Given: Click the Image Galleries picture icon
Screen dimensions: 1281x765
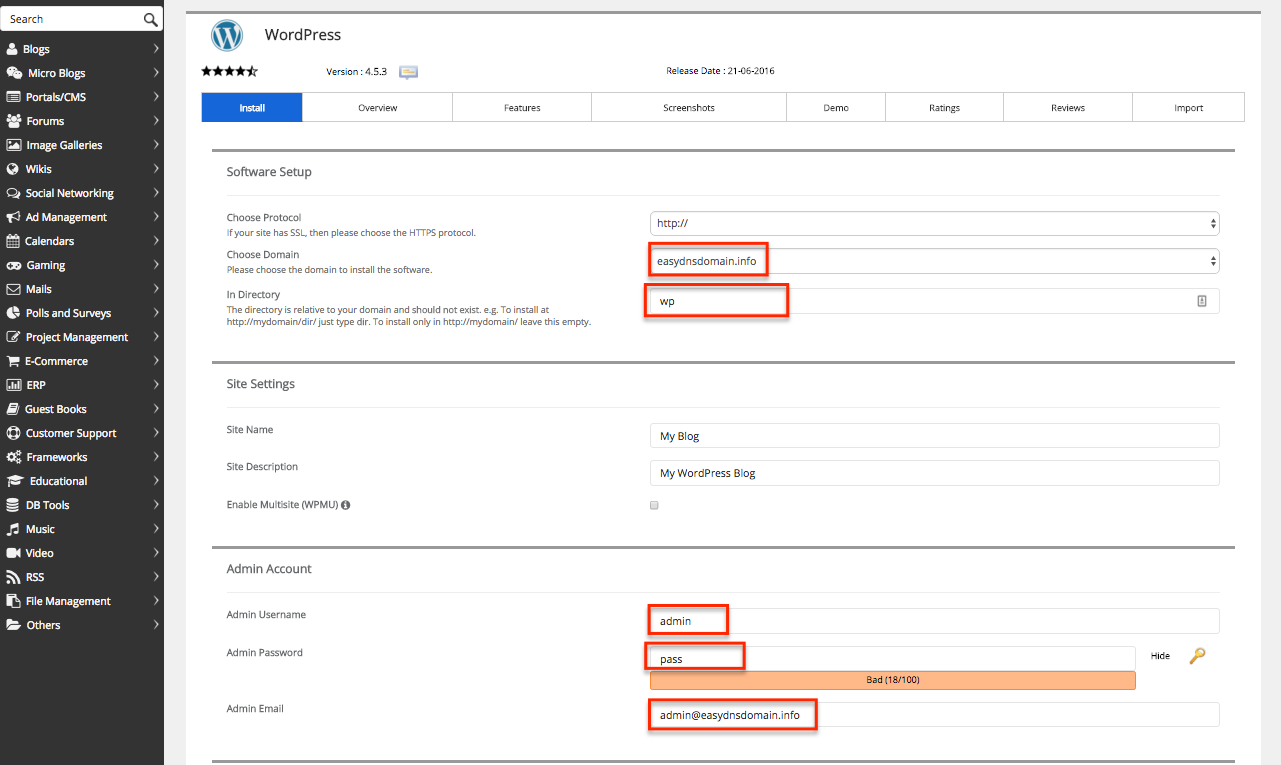Looking at the screenshot, I should [x=14, y=145].
